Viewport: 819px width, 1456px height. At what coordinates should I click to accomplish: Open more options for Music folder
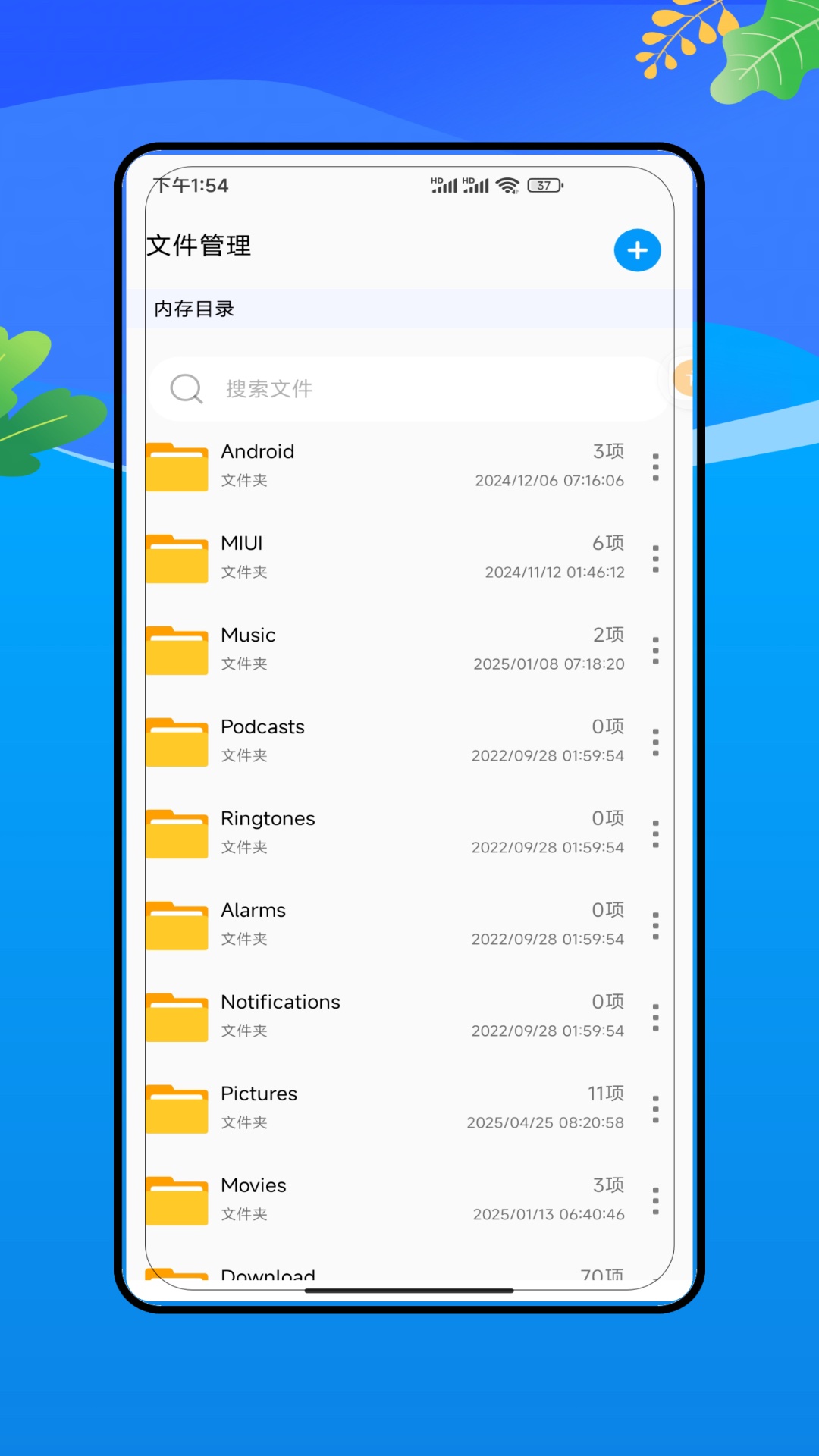tap(655, 651)
